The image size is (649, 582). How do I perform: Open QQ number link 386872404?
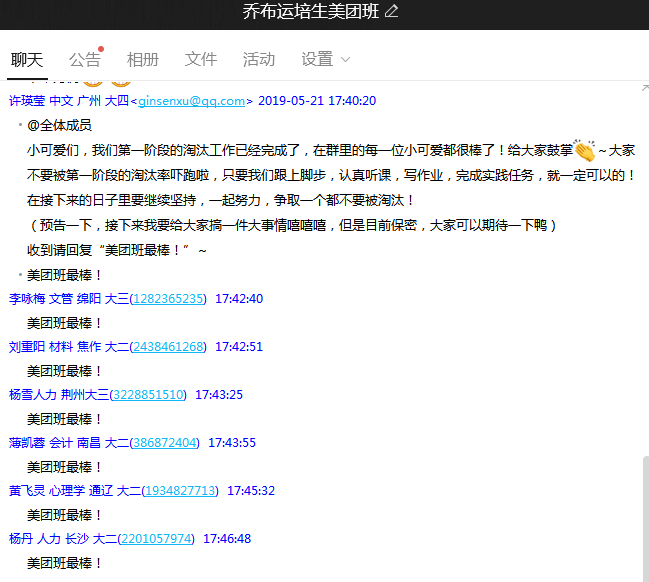[x=165, y=443]
